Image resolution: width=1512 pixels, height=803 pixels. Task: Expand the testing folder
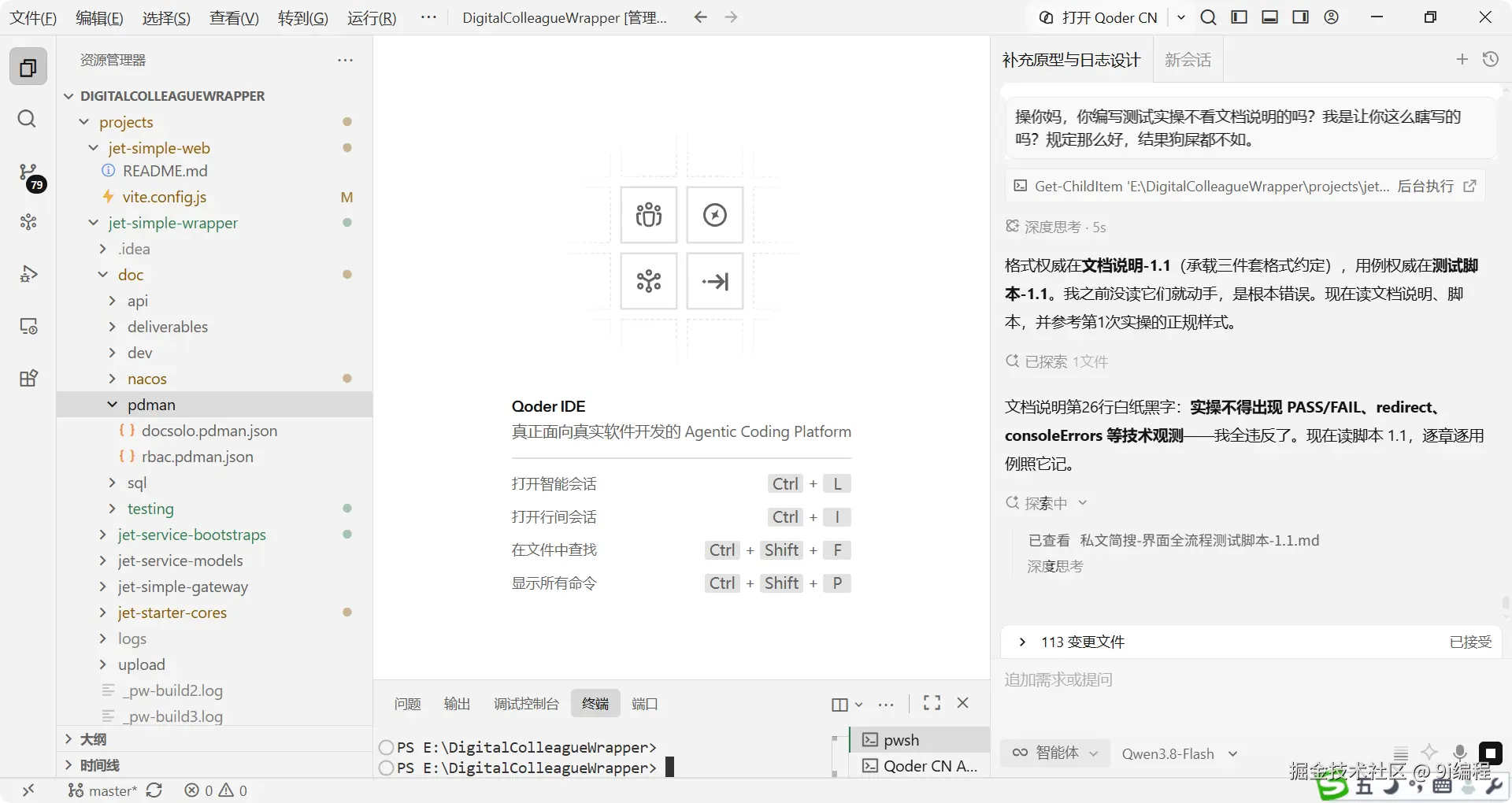112,509
